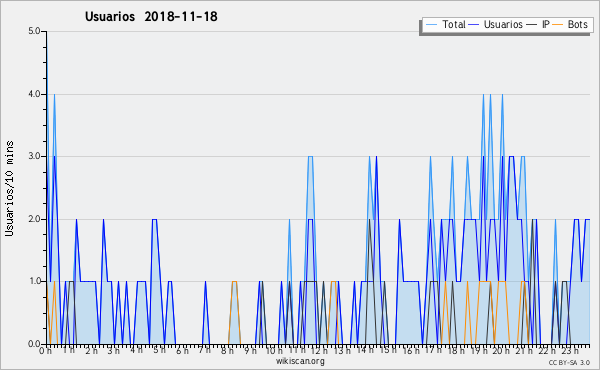Click the y-axis value 0.0
The width and height of the screenshot is (600, 370).
pos(34,344)
